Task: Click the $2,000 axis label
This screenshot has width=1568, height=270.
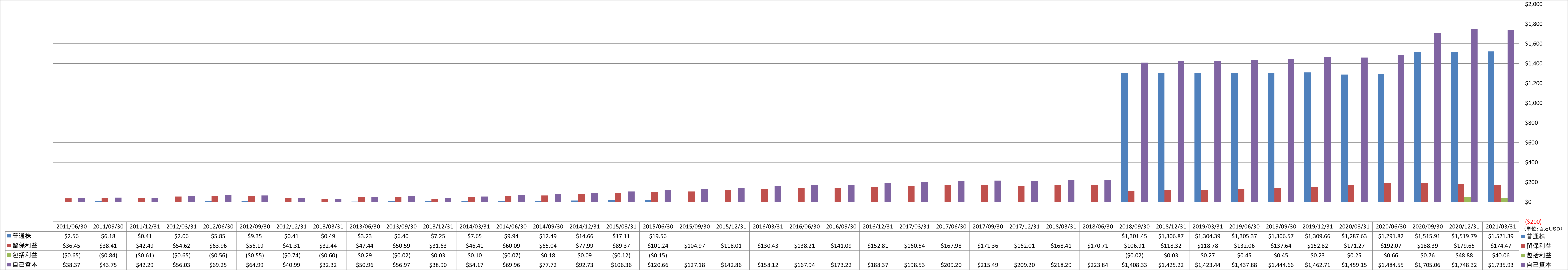Action: [x=1533, y=4]
